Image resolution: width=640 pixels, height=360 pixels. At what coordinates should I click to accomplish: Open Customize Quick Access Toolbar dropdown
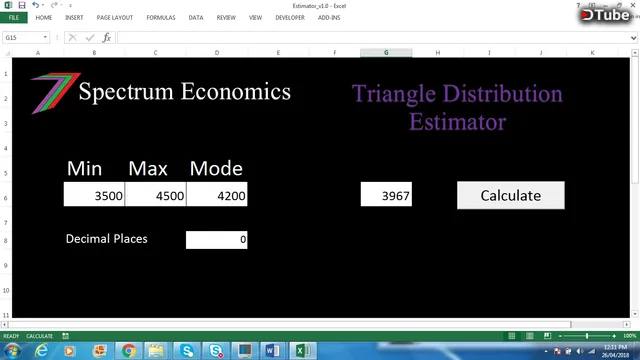(70, 6)
